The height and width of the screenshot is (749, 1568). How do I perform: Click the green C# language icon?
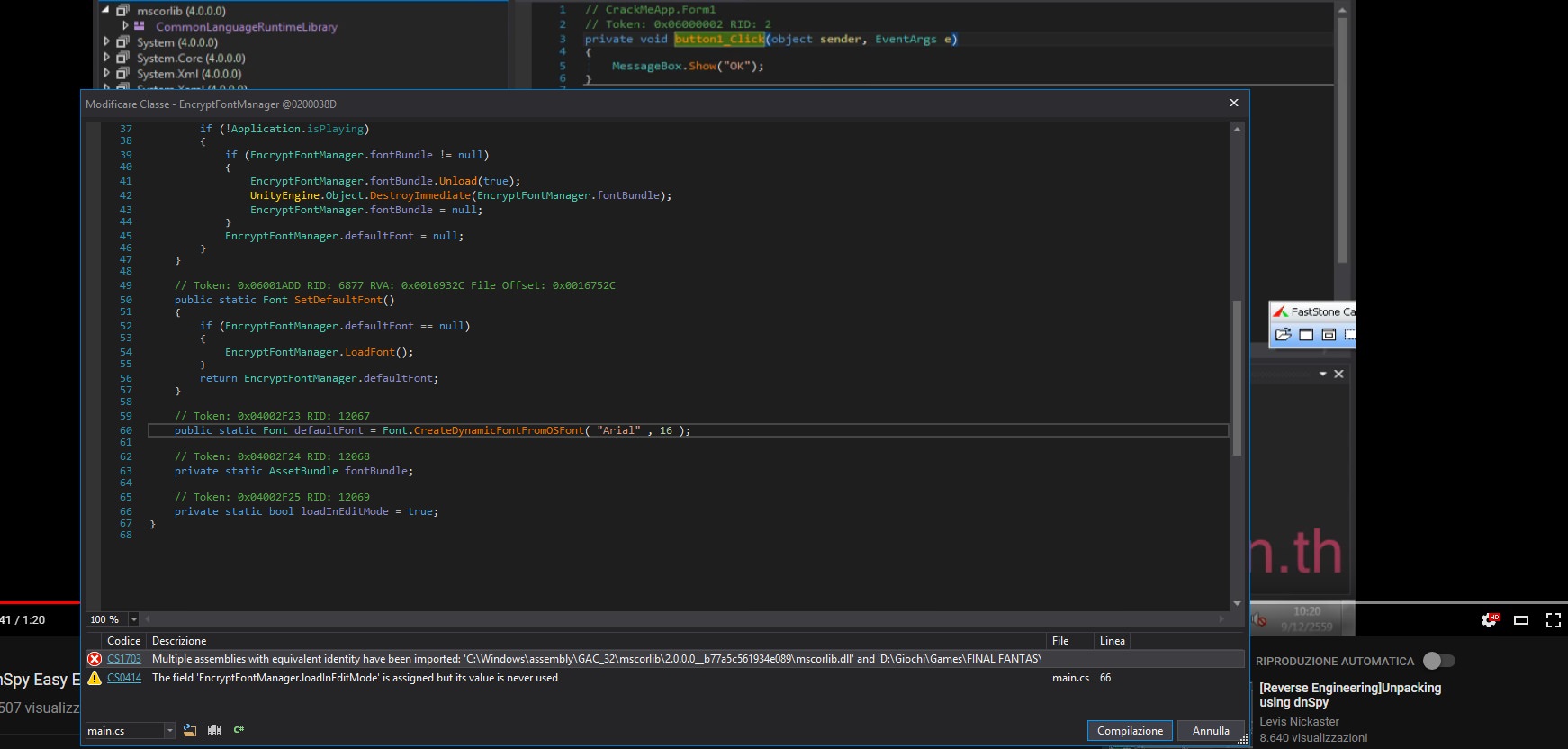coord(239,730)
